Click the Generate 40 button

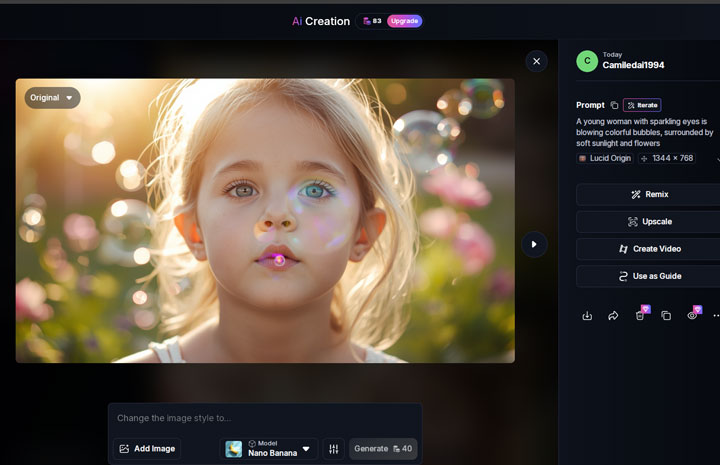pyautogui.click(x=383, y=449)
